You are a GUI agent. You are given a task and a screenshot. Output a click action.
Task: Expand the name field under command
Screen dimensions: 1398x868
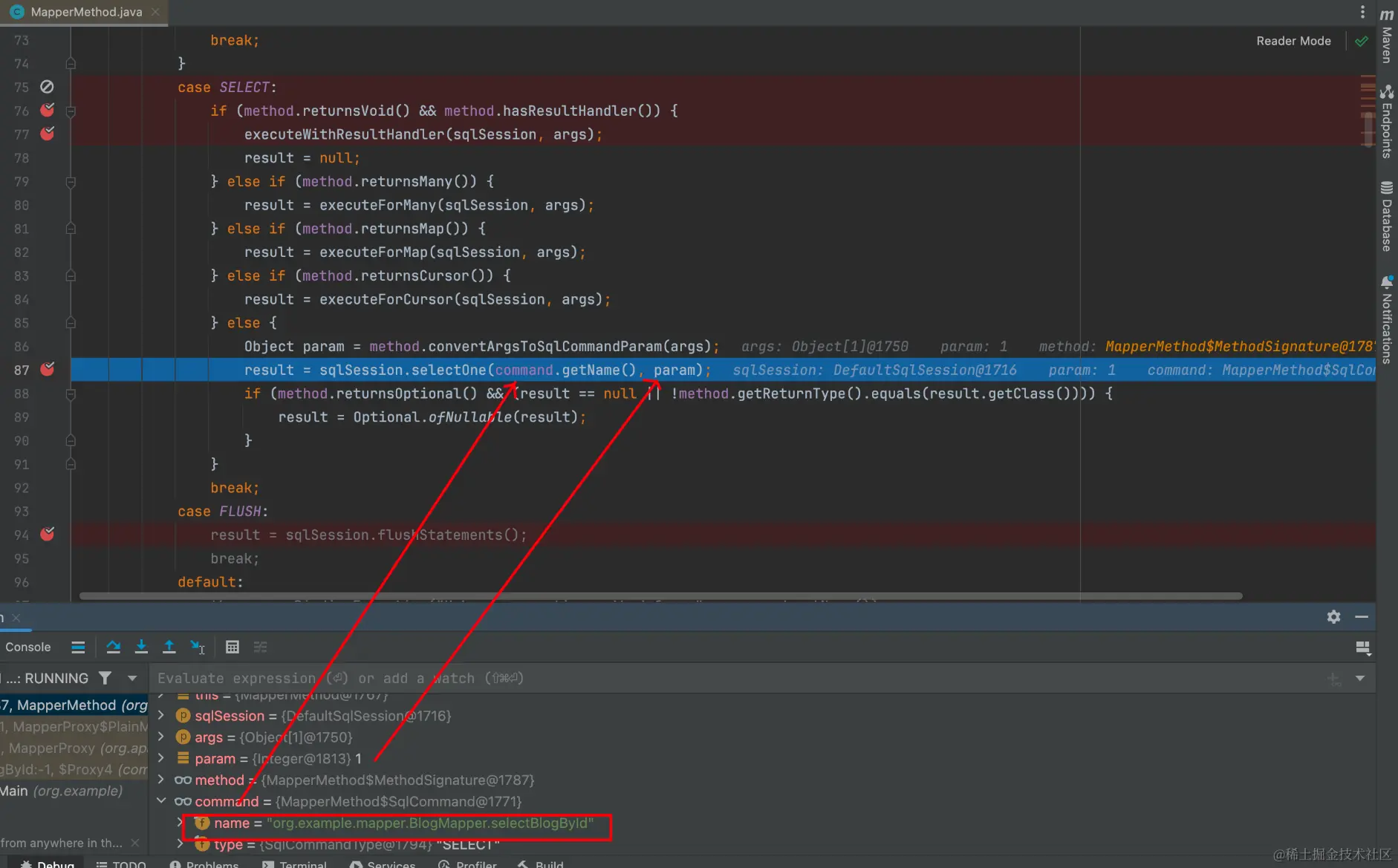(181, 823)
